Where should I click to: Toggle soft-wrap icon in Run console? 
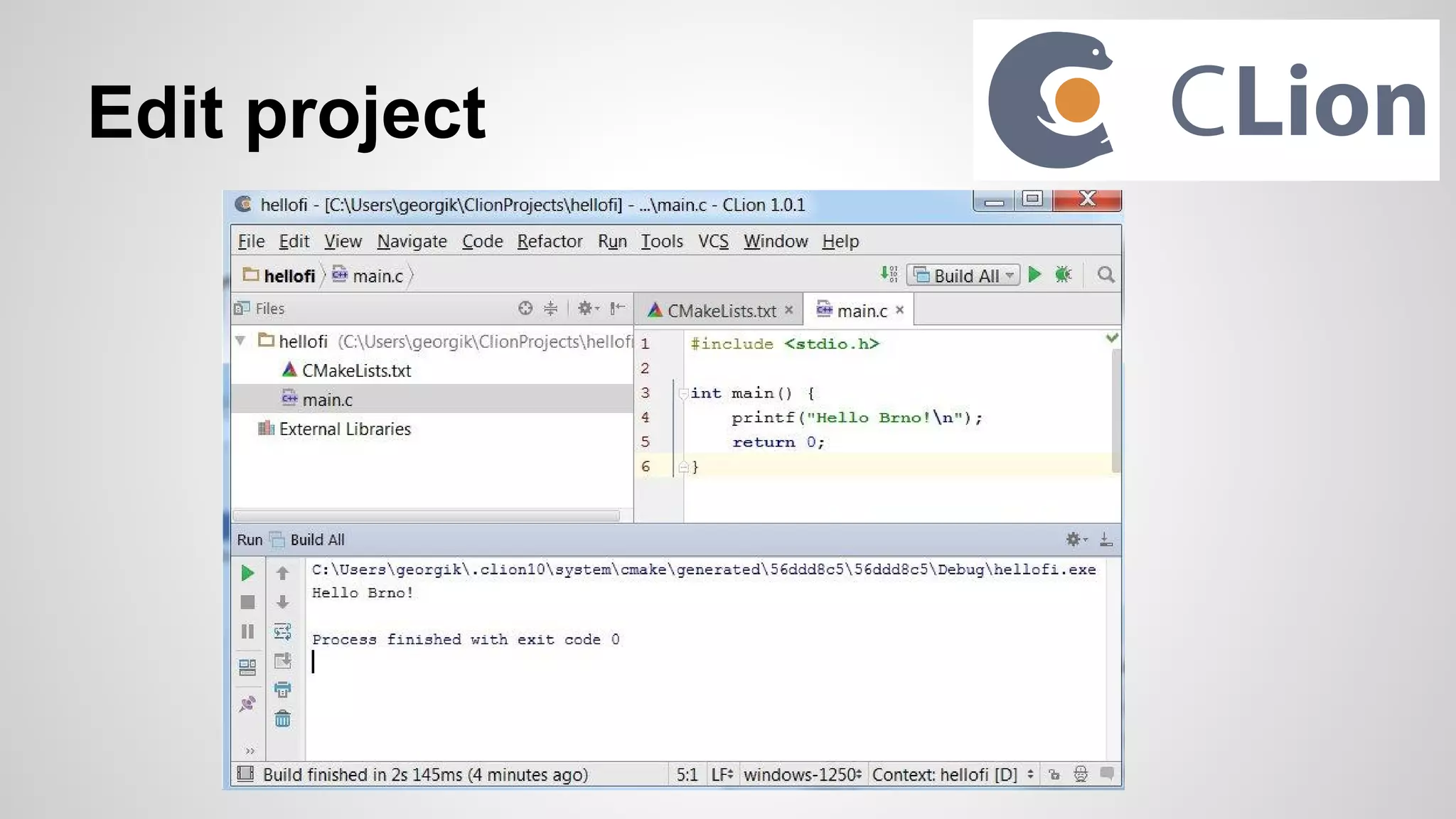pyautogui.click(x=282, y=631)
